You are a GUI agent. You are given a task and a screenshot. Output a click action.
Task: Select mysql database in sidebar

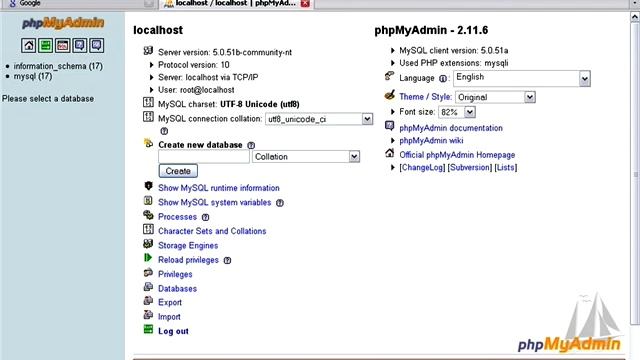coord(33,76)
